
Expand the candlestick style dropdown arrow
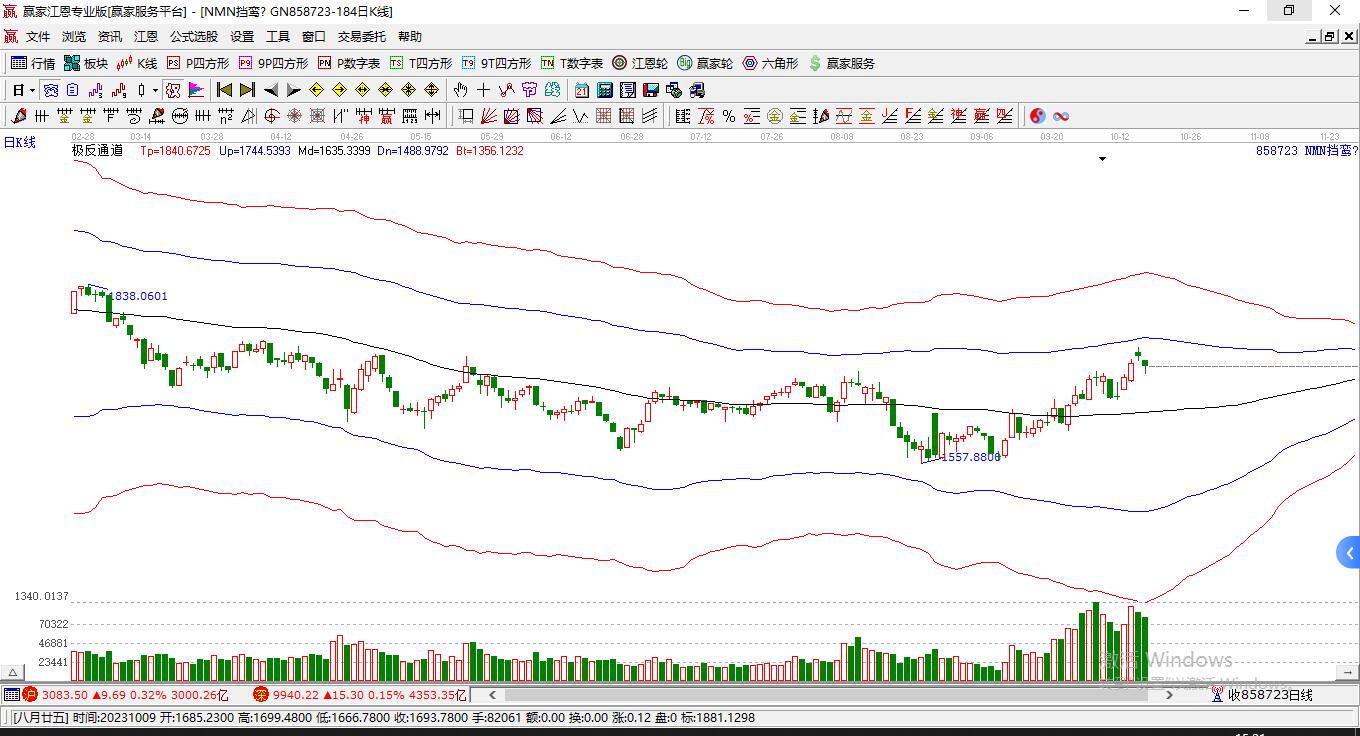(155, 90)
